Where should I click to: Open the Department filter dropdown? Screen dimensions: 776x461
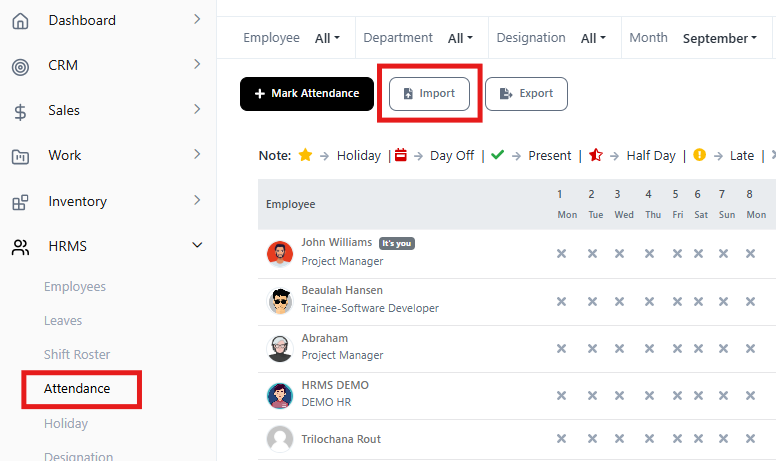coord(460,38)
